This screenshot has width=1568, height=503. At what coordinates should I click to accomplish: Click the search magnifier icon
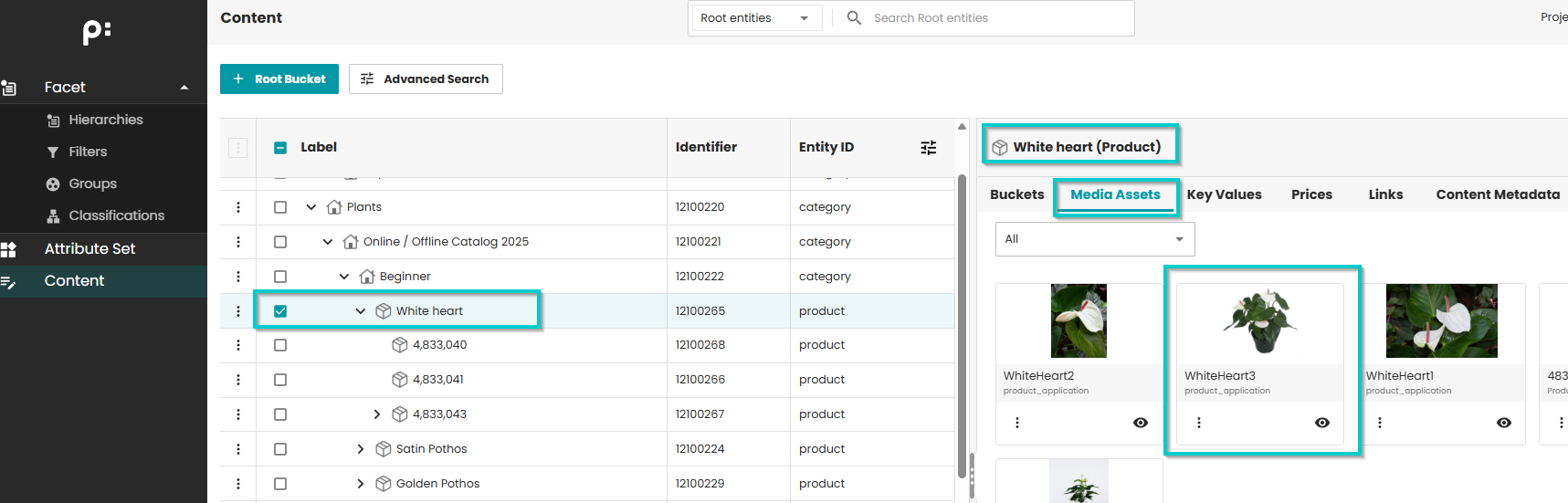[854, 17]
